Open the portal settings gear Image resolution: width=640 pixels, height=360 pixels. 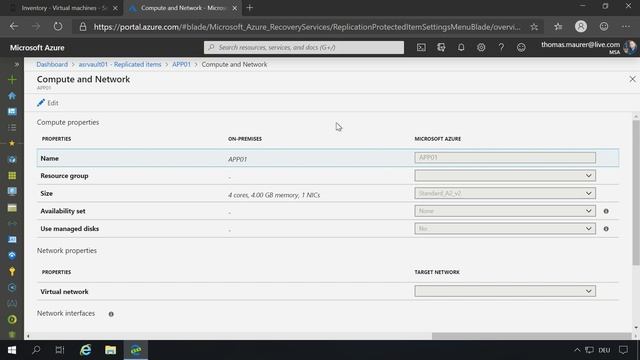(481, 47)
